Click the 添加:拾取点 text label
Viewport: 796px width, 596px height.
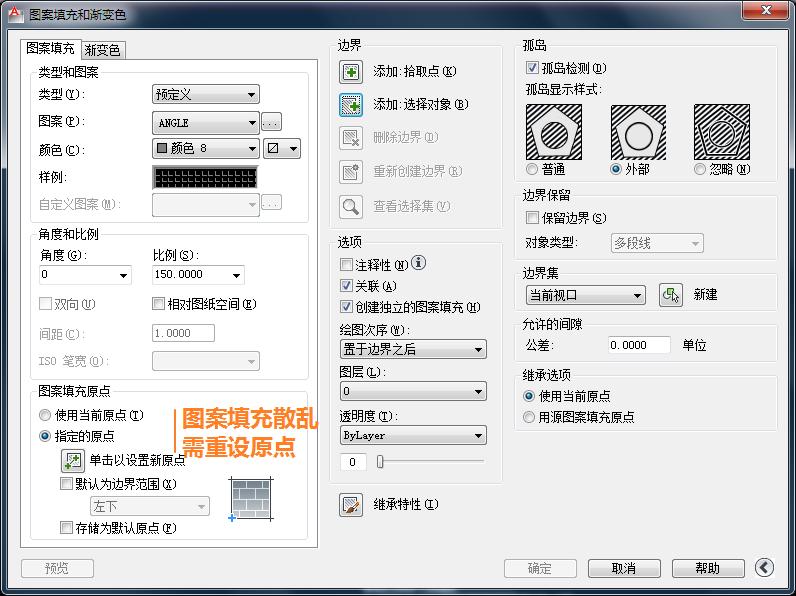tap(415, 71)
